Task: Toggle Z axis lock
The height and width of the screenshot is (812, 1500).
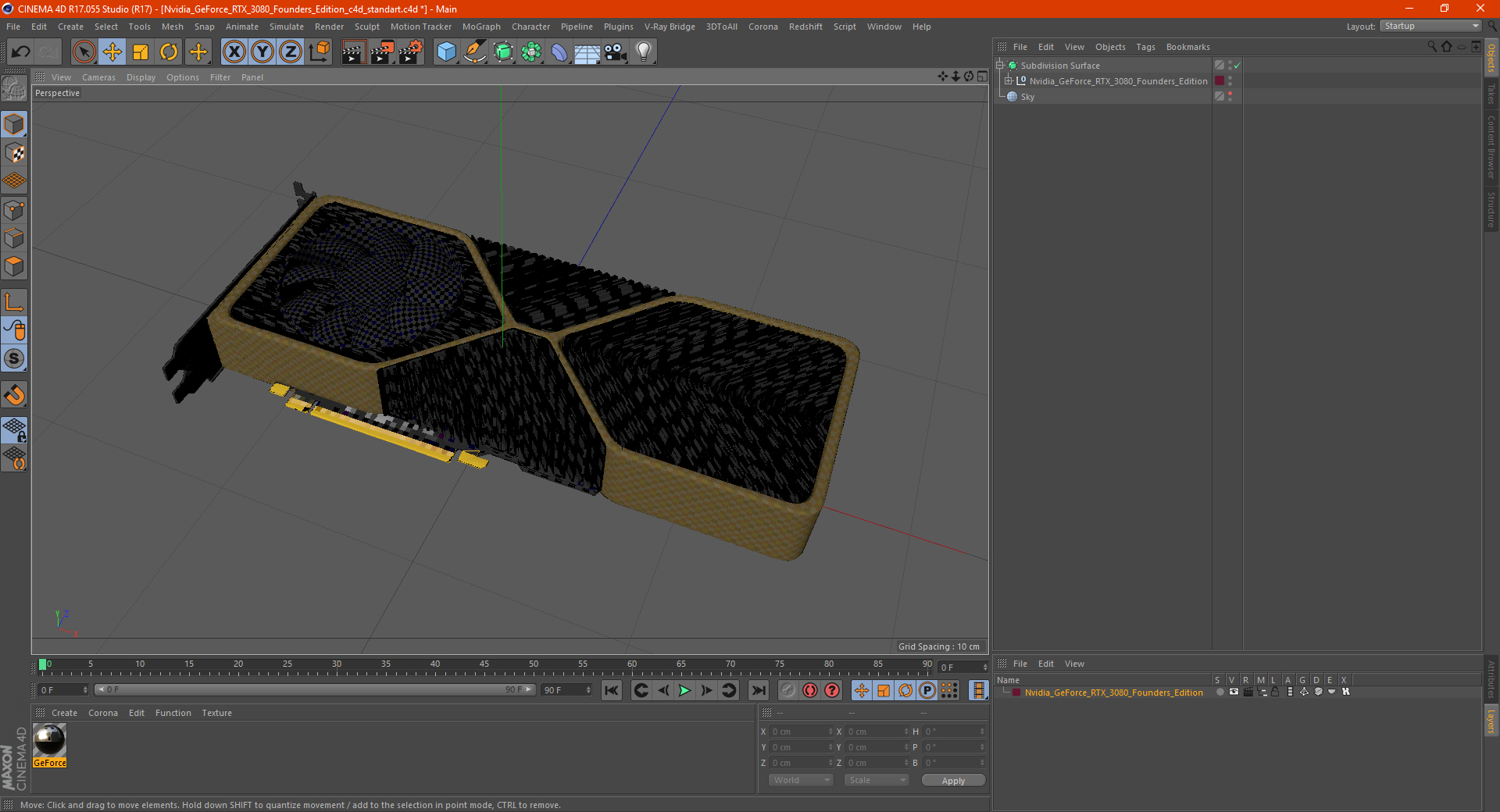Action: pos(291,52)
